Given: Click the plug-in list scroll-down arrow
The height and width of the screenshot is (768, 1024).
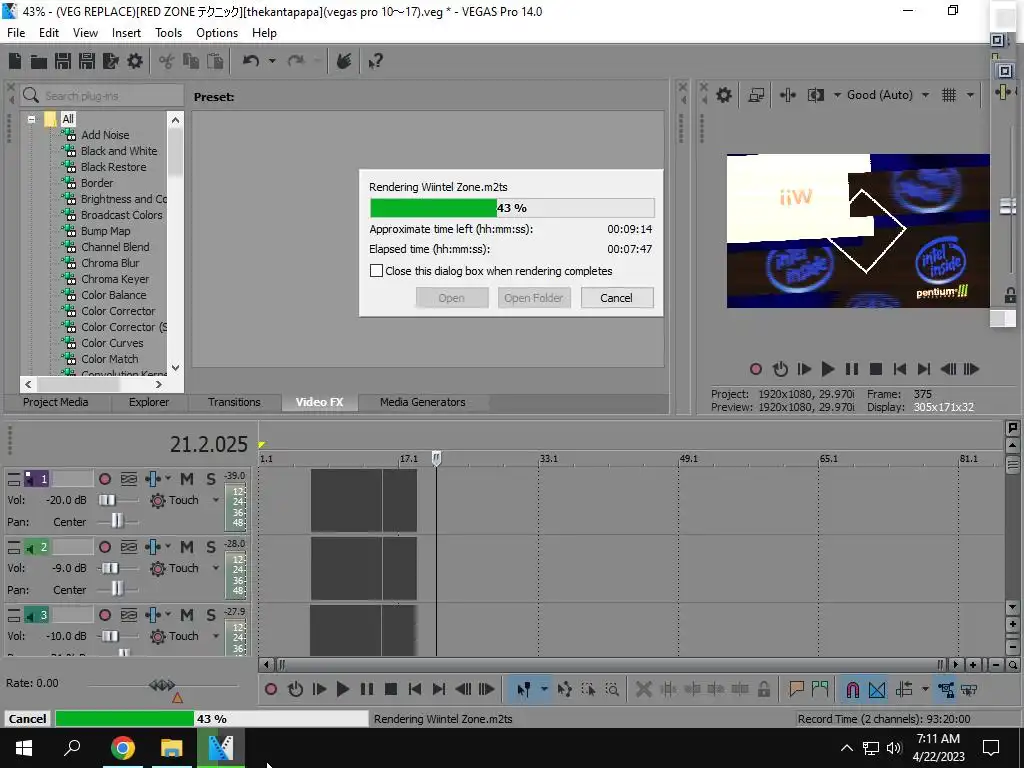Looking at the screenshot, I should click(175, 368).
